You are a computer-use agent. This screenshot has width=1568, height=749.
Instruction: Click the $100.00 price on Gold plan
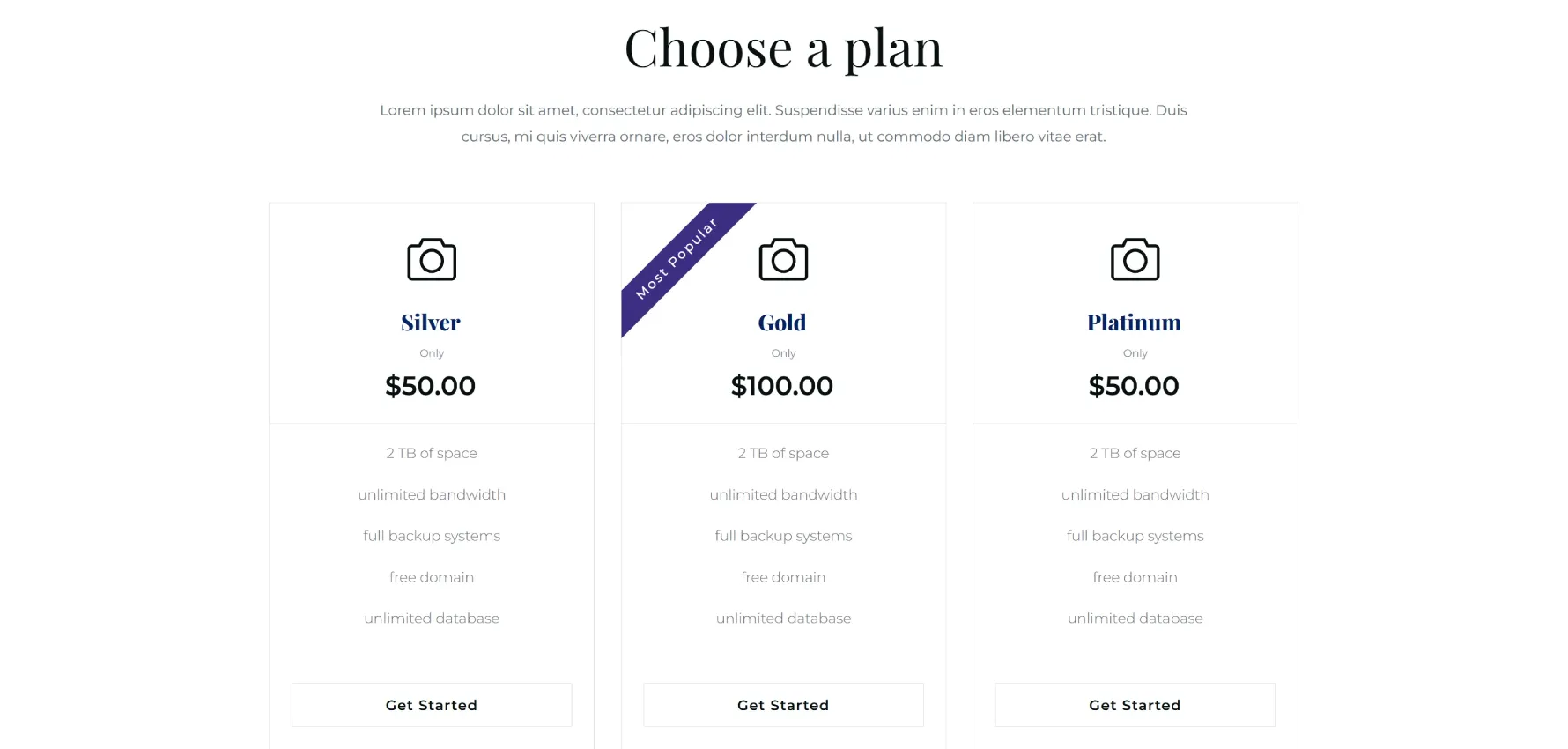click(782, 386)
